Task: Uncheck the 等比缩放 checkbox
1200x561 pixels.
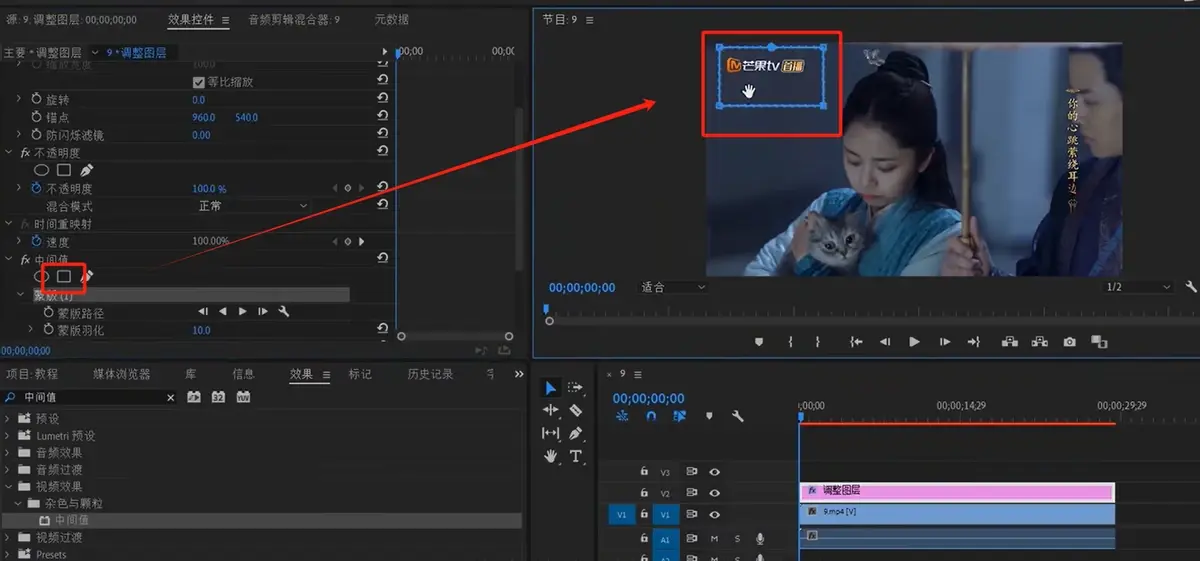Action: point(198,82)
